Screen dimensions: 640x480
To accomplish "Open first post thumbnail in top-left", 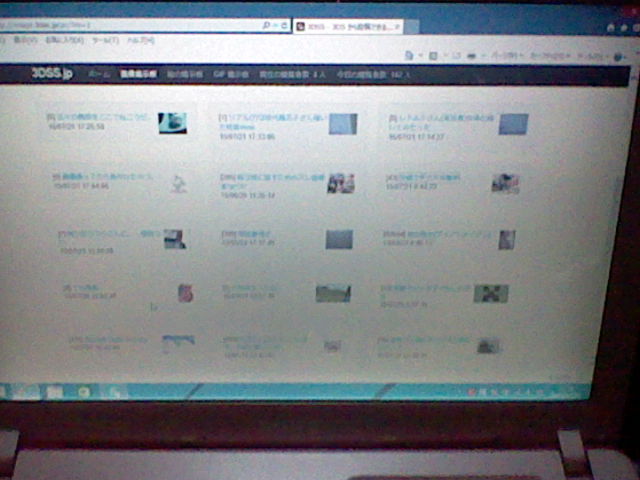I will point(172,123).
